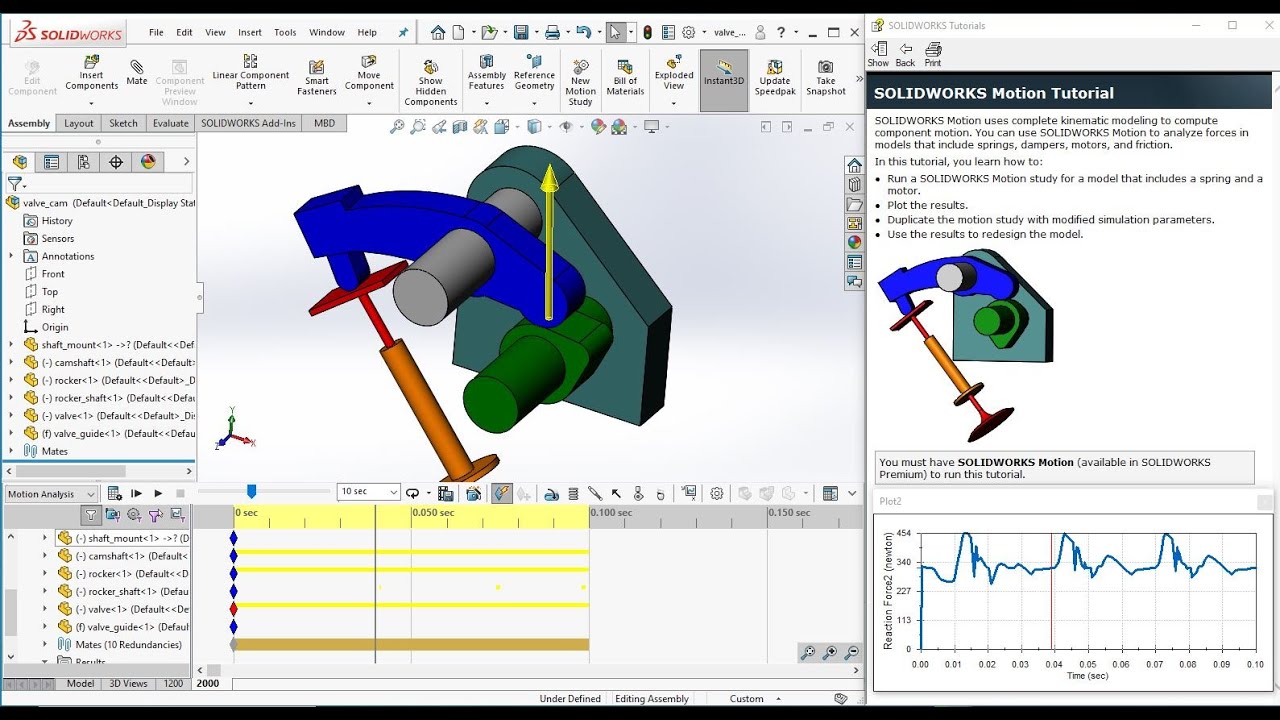Expand Mates folder in the feature tree
Screen dimensions: 1280x720
[11, 451]
